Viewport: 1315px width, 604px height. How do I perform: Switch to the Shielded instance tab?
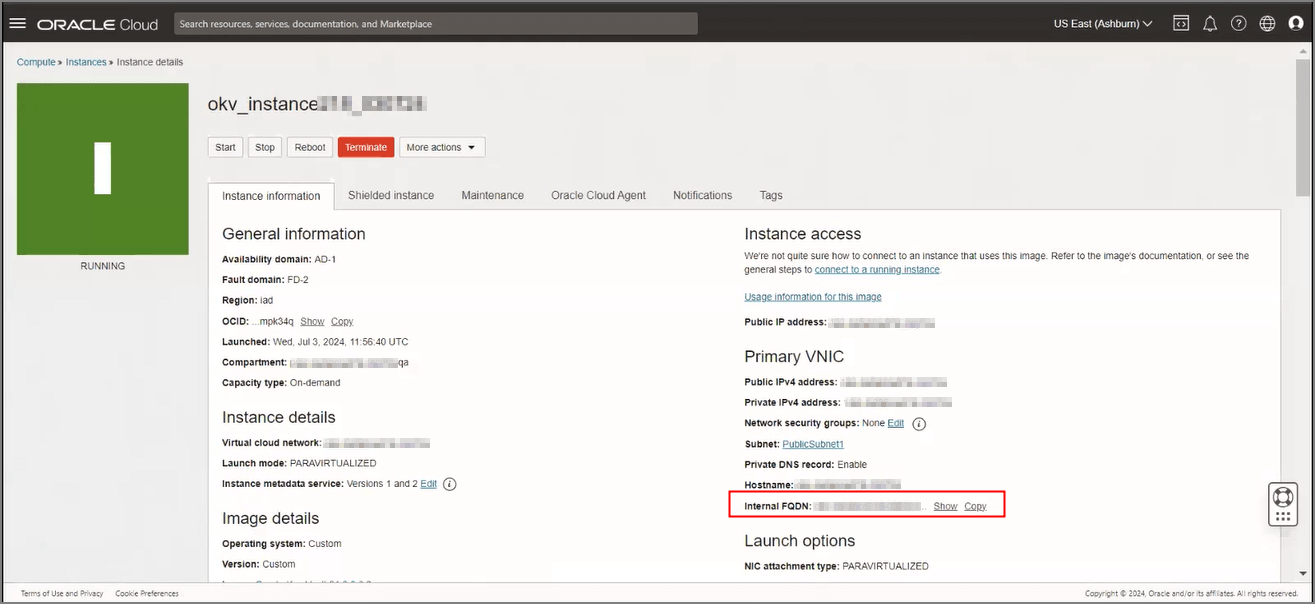[391, 195]
